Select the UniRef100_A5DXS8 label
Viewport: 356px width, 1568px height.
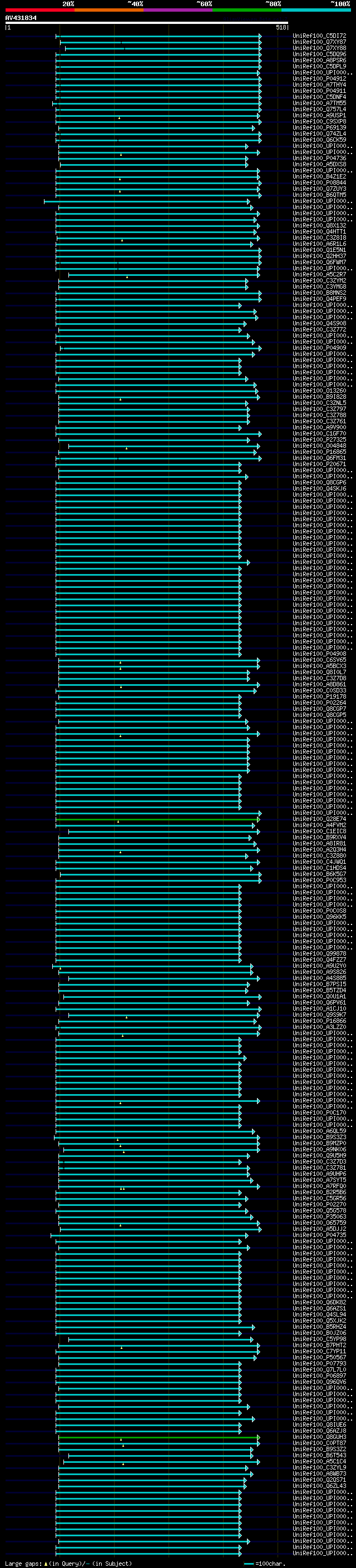point(319,164)
